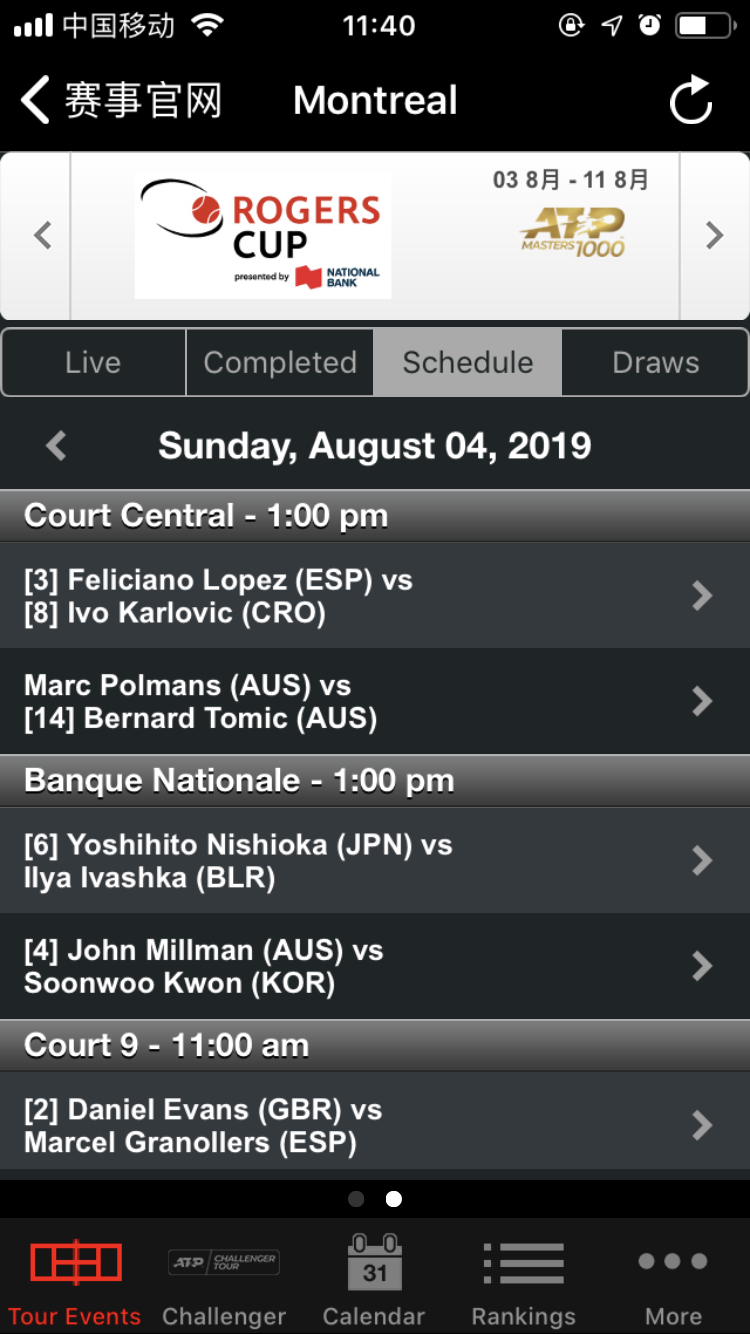Expand Lopez vs Karlovic match details
This screenshot has width=750, height=1334.
(x=702, y=596)
